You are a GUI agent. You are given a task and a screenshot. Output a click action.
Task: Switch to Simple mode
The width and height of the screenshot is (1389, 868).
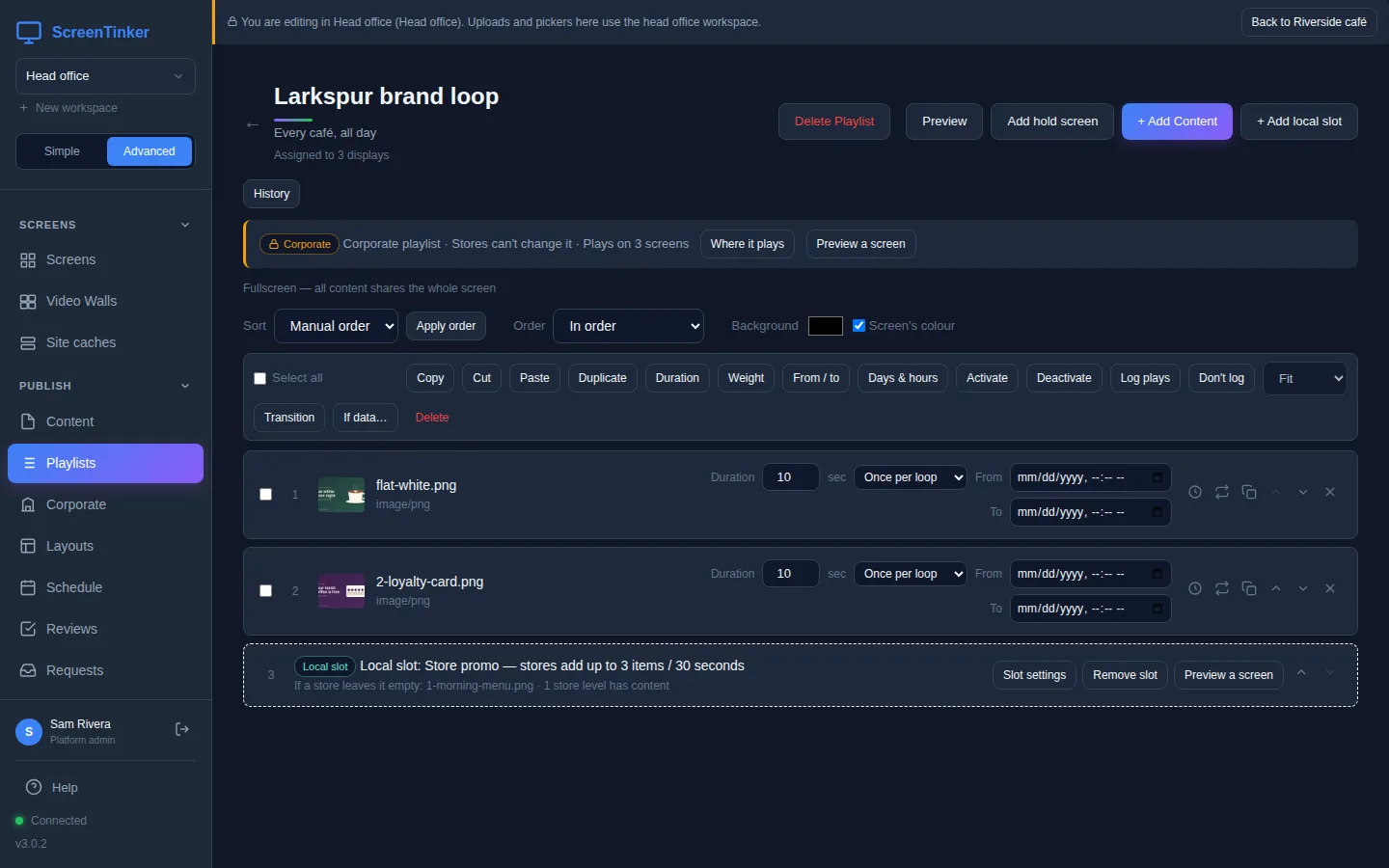point(62,151)
